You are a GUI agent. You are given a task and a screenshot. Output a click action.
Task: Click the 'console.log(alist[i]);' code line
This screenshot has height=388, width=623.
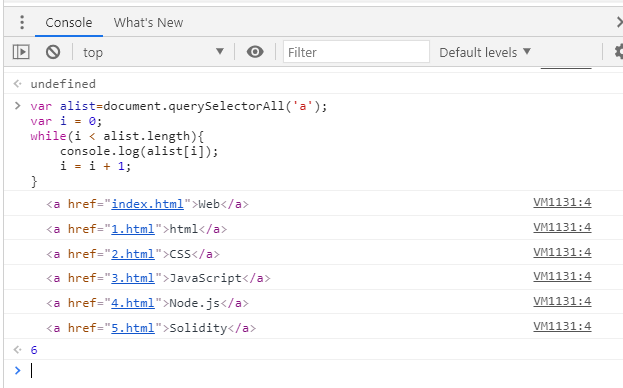pyautogui.click(x=139, y=151)
